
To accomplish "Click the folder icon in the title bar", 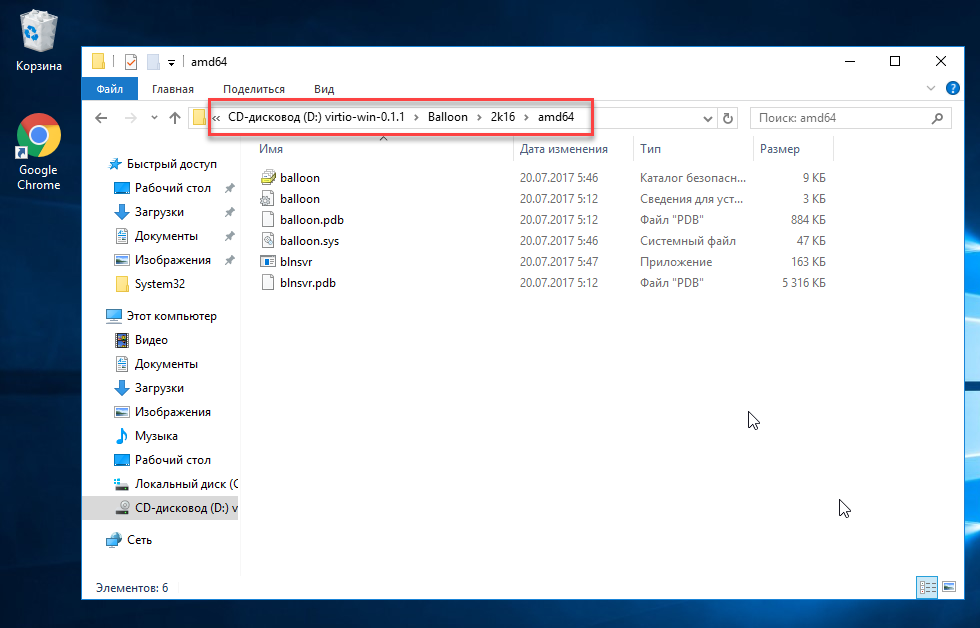I will pyautogui.click(x=98, y=62).
